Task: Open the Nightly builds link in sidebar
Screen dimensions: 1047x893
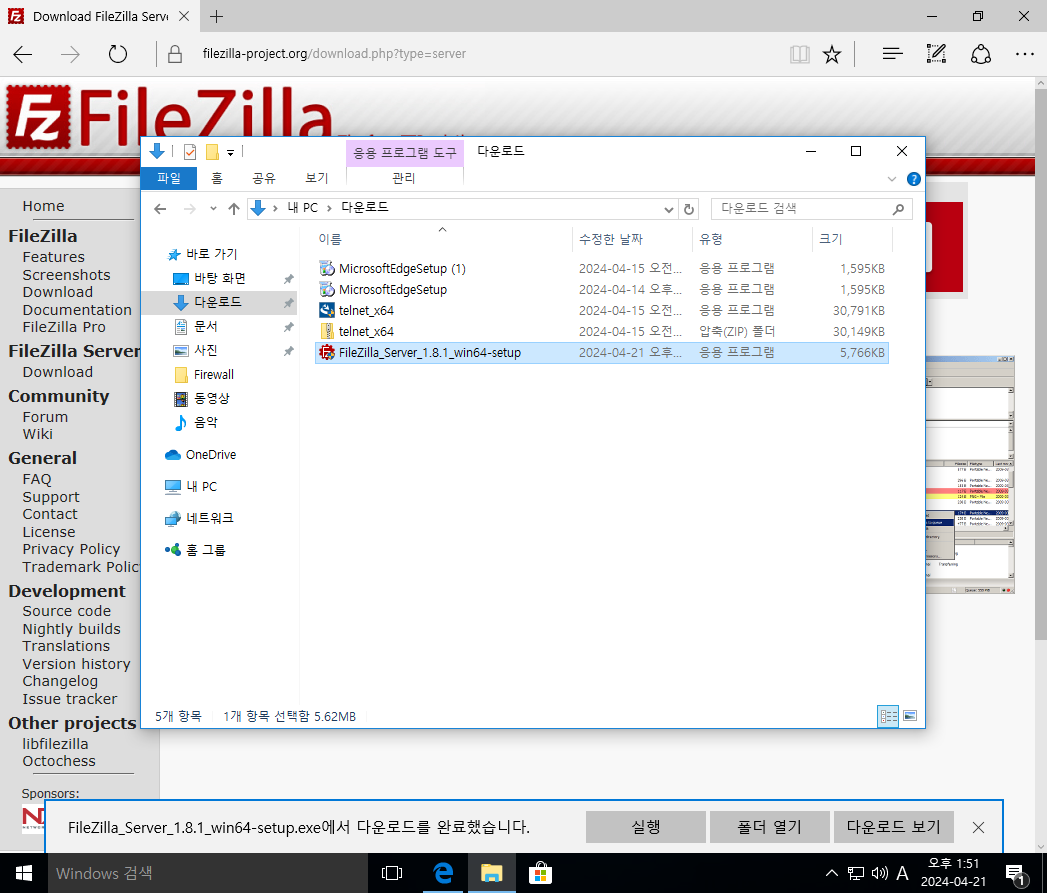Action: coord(71,629)
